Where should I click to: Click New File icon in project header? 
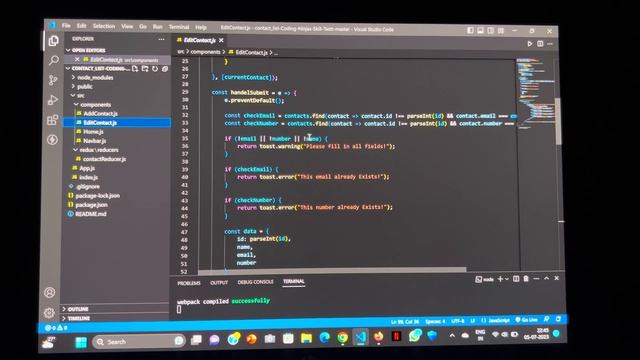coord(135,69)
